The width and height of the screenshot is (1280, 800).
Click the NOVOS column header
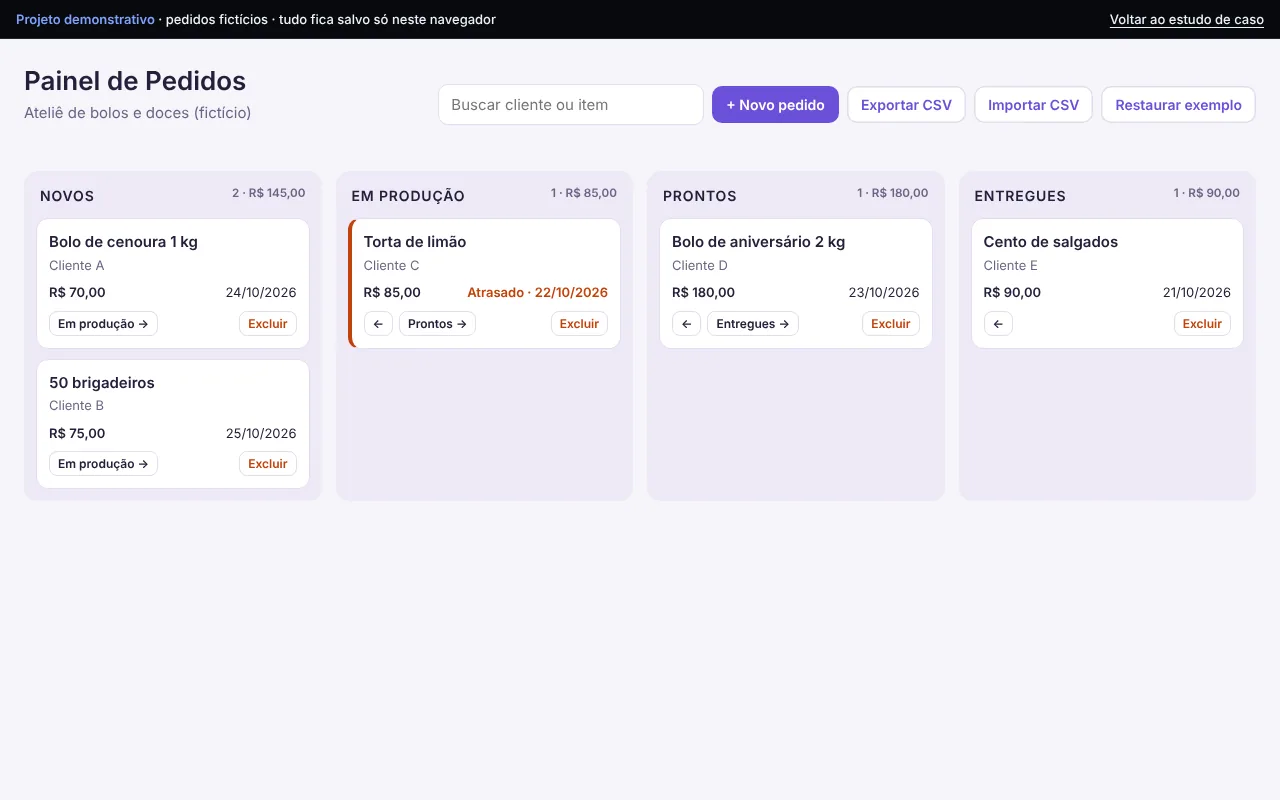point(67,196)
